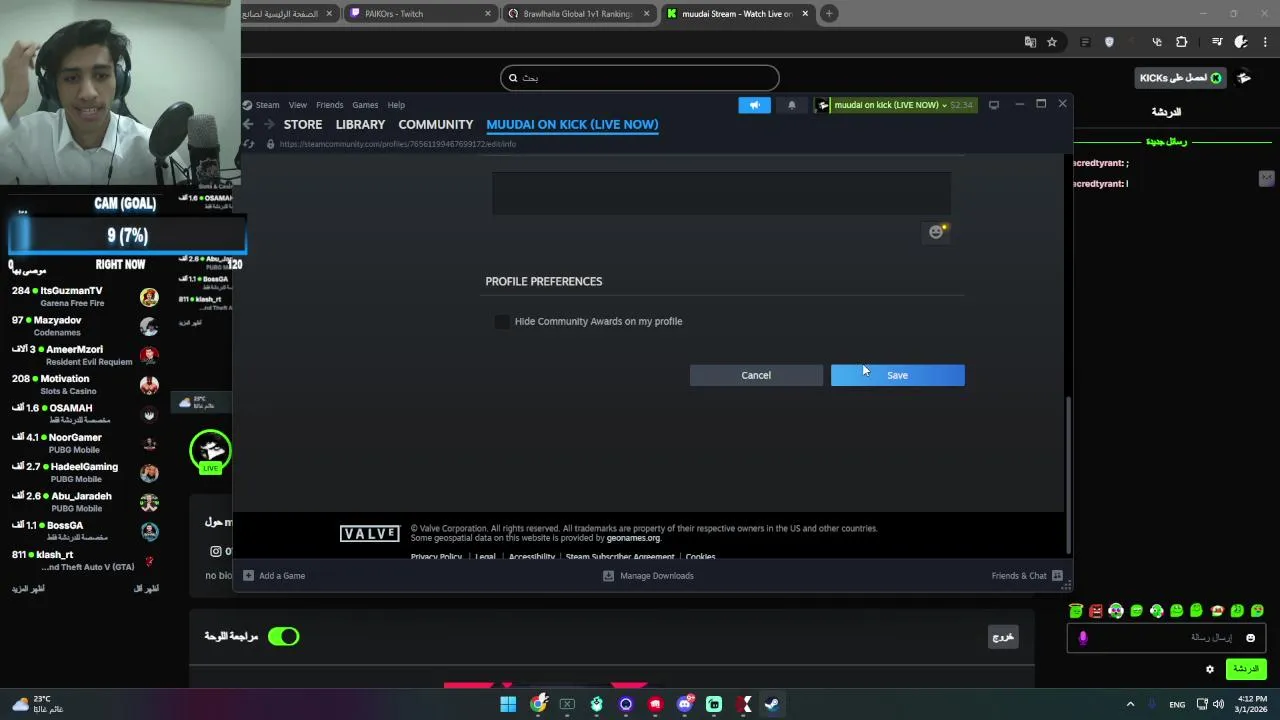Open AmeerMzori Resident Evil channel
The image size is (1280, 720).
84,355
